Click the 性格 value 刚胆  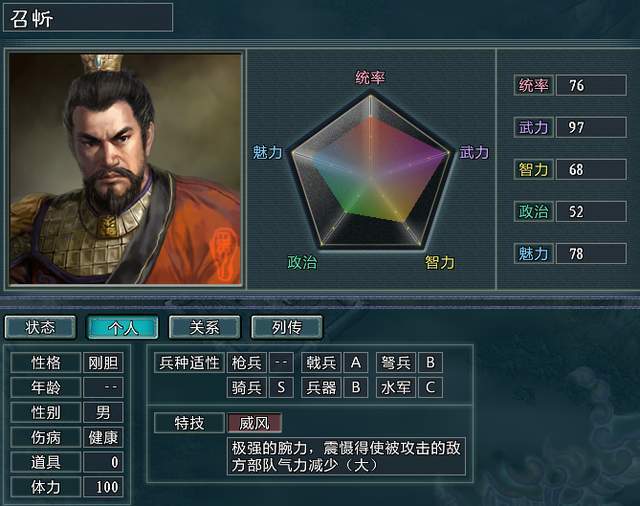coord(103,362)
